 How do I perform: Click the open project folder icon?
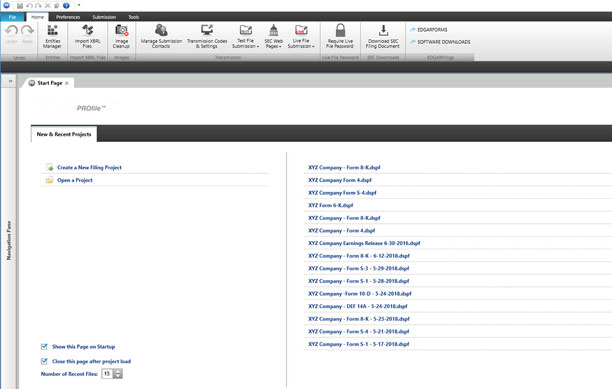click(x=50, y=180)
